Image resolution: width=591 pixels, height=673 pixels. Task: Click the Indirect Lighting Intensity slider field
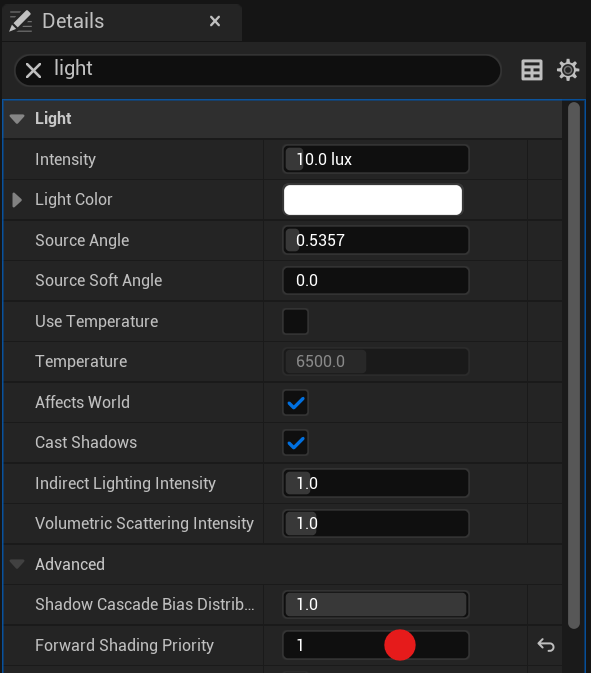tap(376, 483)
